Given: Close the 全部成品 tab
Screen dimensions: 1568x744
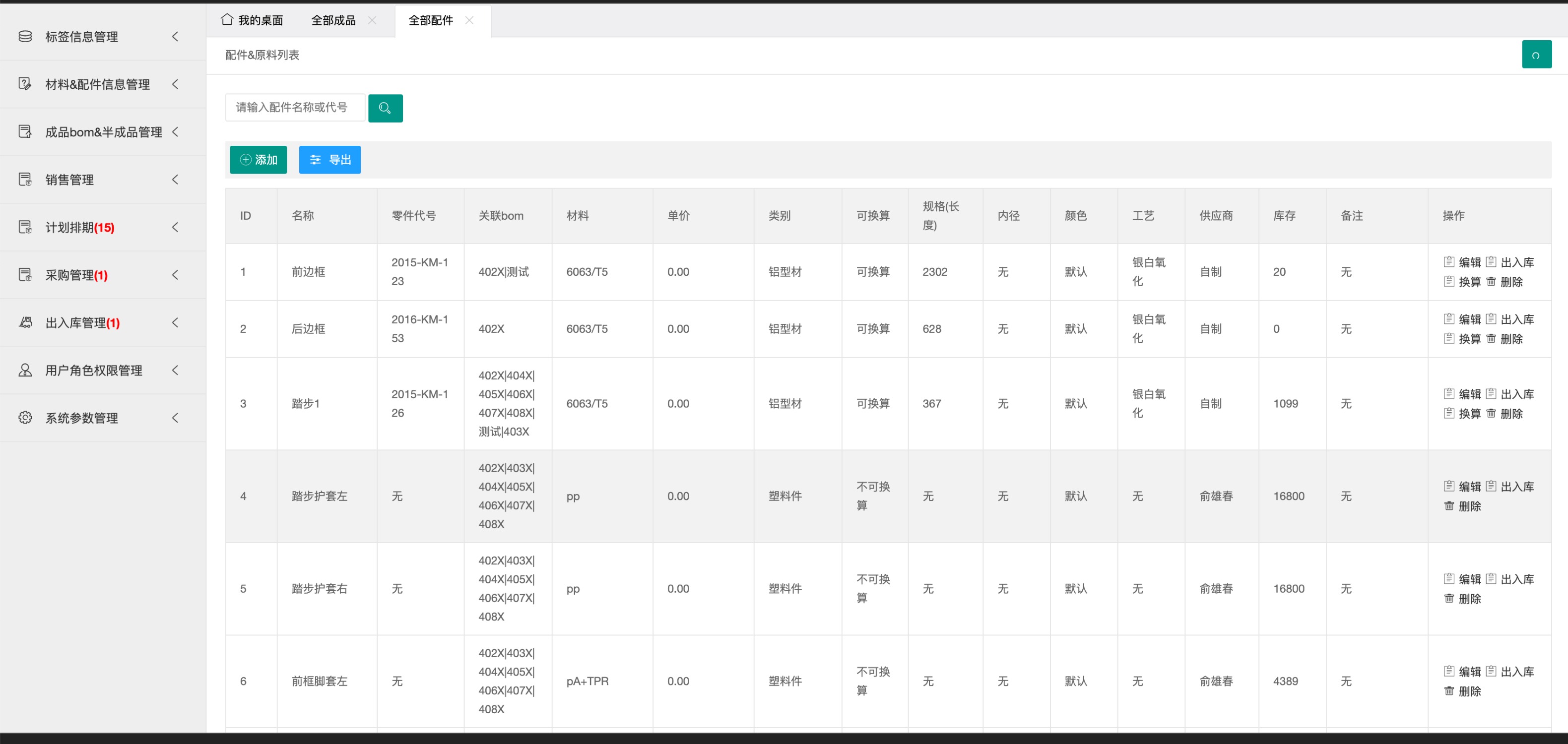Looking at the screenshot, I should pyautogui.click(x=372, y=20).
